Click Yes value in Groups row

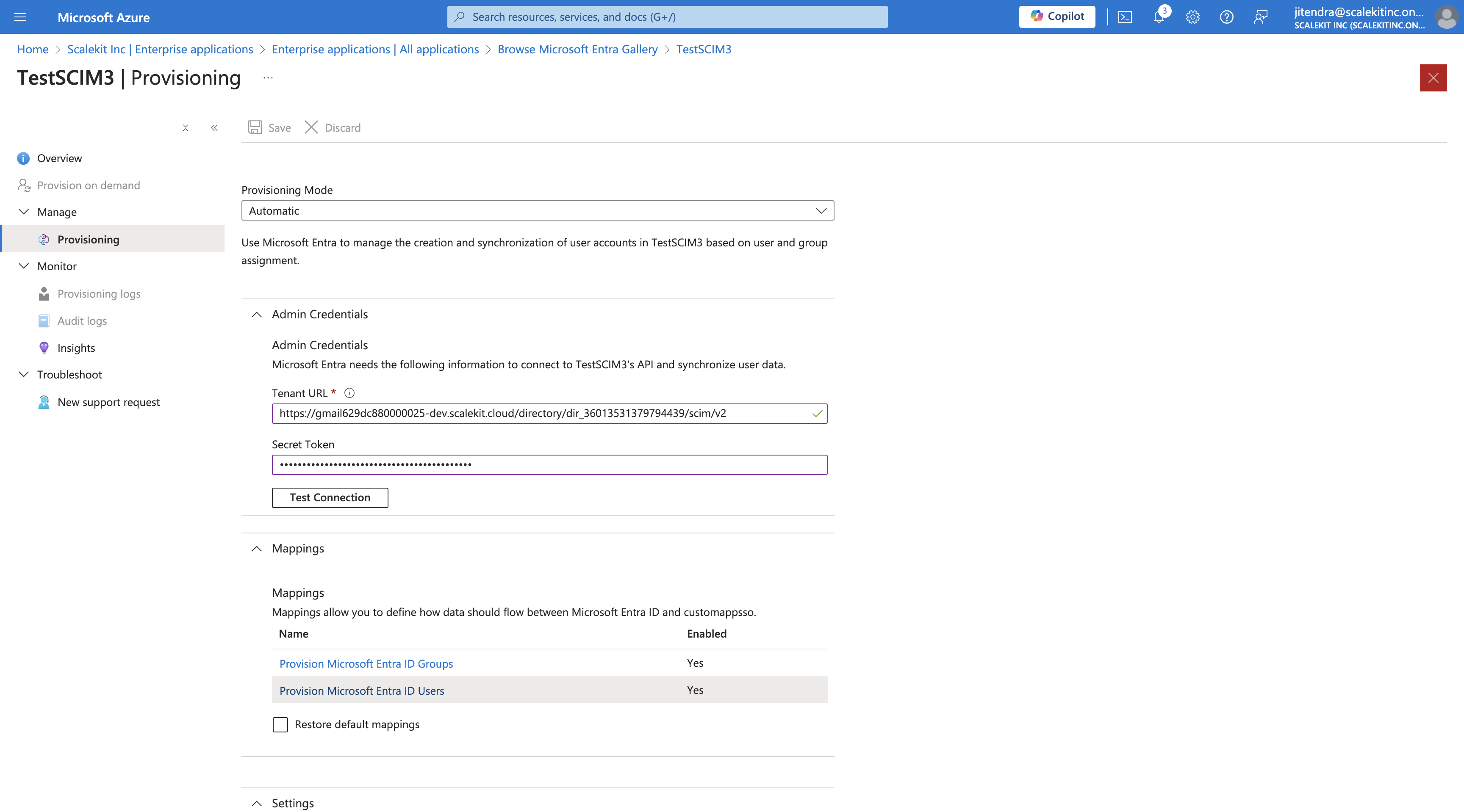(695, 663)
